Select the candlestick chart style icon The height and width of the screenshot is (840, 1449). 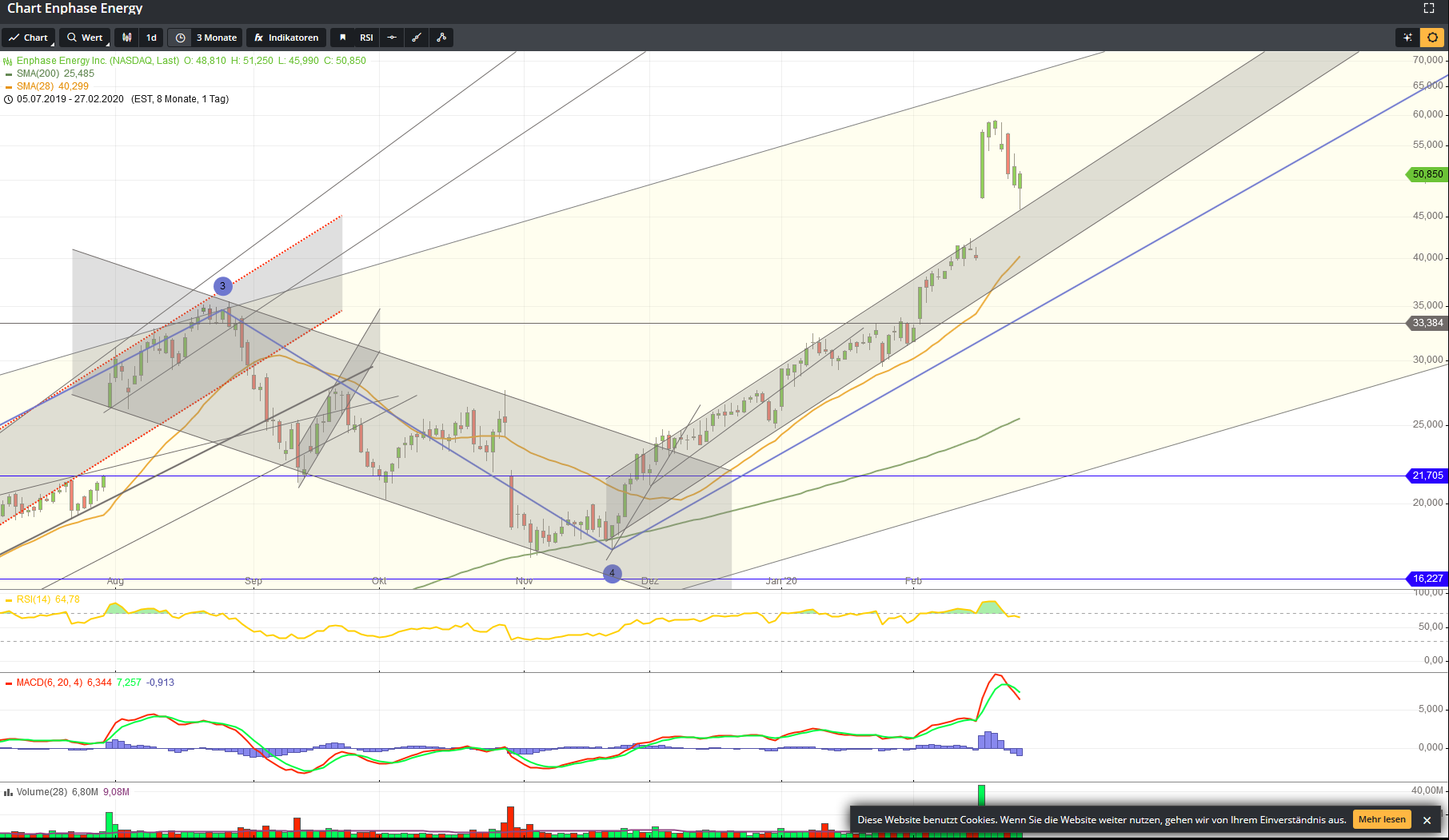(127, 38)
